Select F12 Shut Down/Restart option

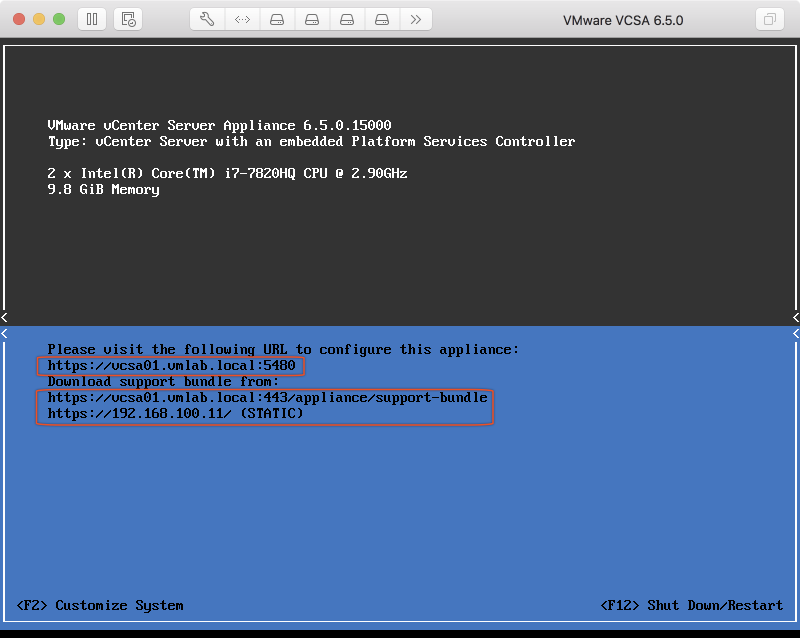click(x=691, y=605)
